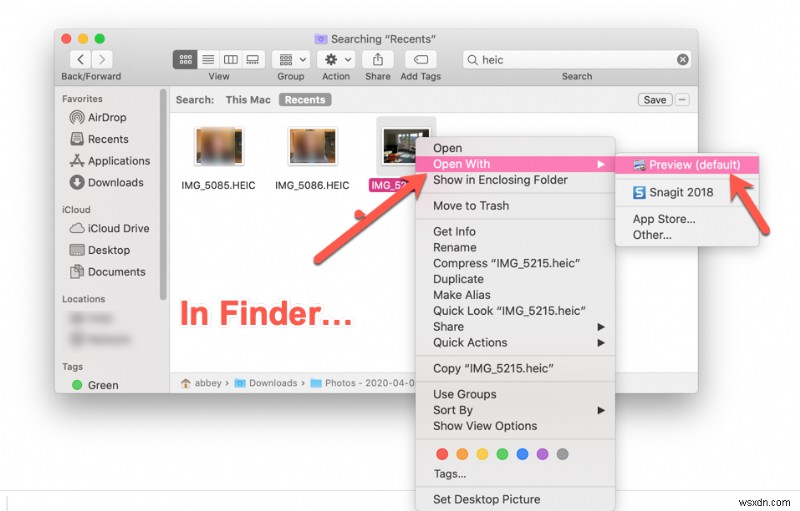Choose Get Info in context menu

[x=515, y=232]
